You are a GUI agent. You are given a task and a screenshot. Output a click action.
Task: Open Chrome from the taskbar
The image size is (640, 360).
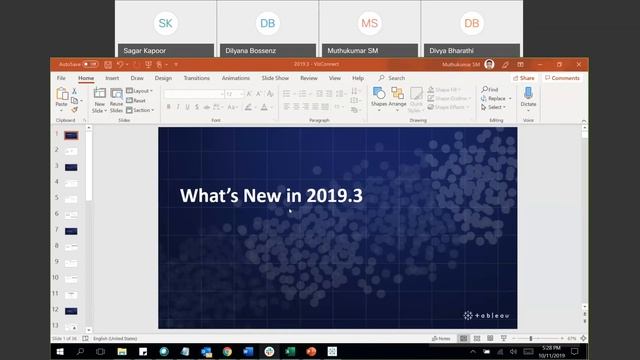227,351
